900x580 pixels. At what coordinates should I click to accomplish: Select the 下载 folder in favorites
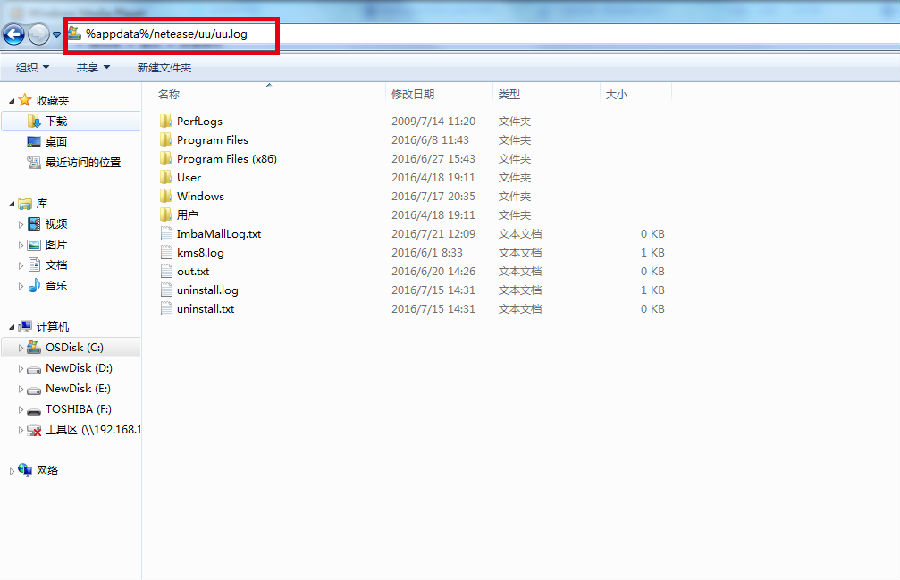tap(56, 120)
